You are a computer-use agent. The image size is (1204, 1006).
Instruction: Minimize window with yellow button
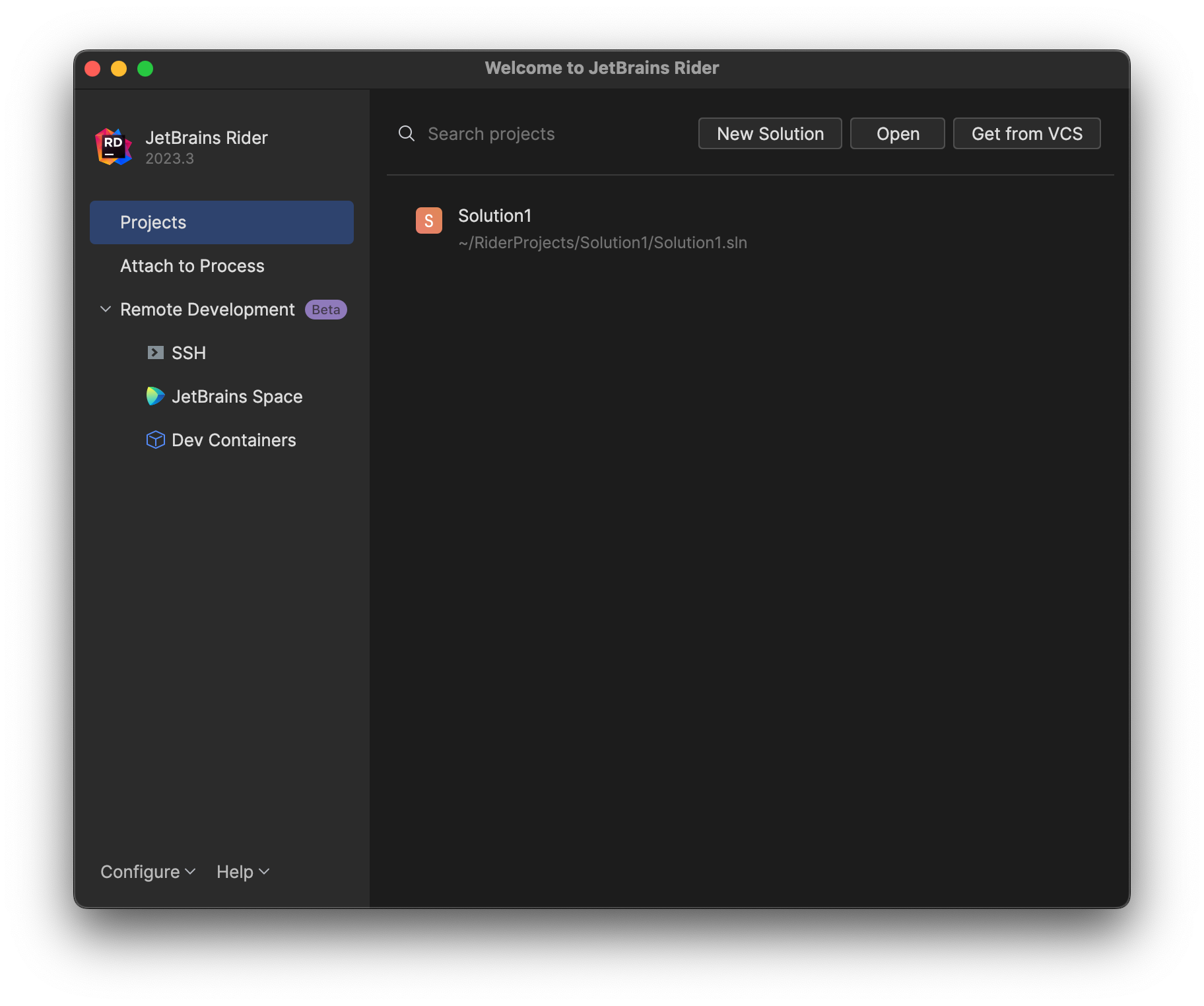[119, 69]
